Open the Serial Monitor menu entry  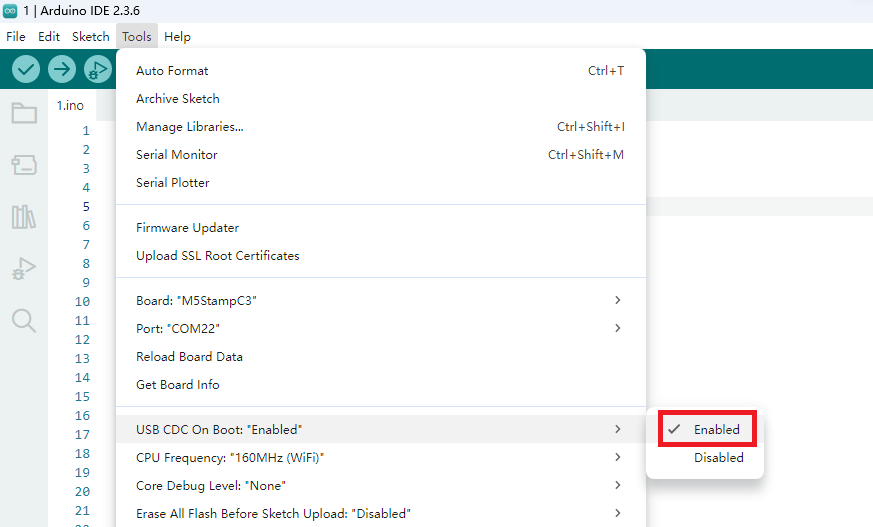381,155
